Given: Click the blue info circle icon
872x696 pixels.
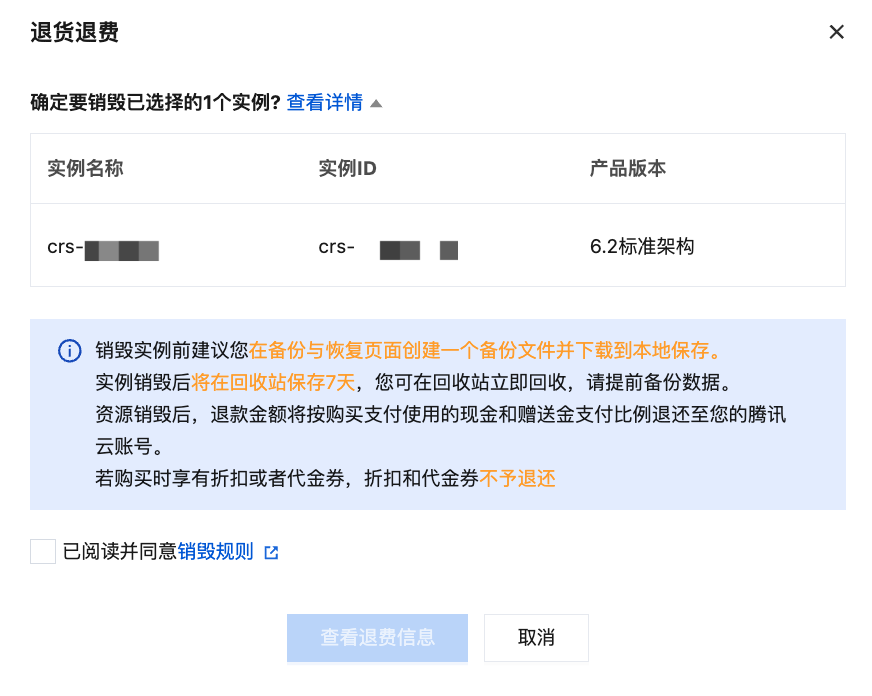Looking at the screenshot, I should 69,350.
